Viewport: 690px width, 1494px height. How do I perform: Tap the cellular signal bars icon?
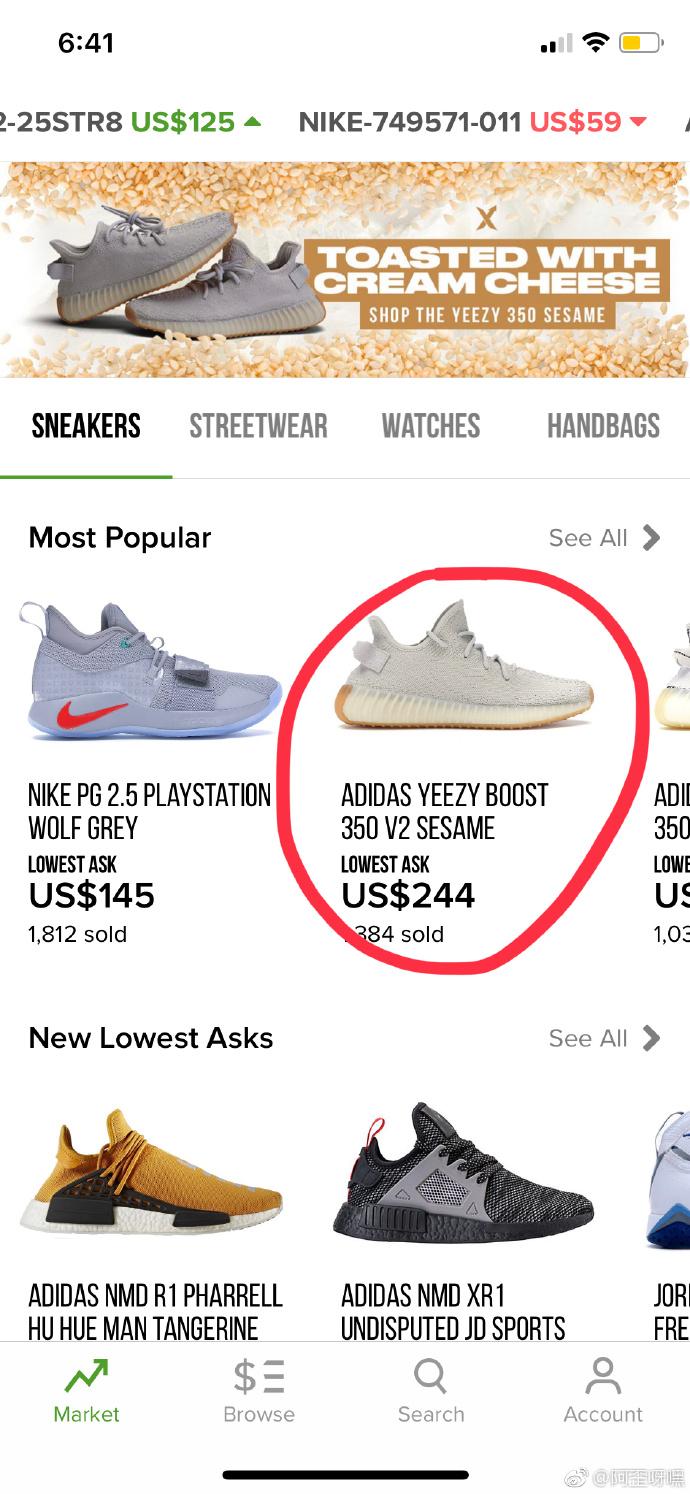coord(555,43)
